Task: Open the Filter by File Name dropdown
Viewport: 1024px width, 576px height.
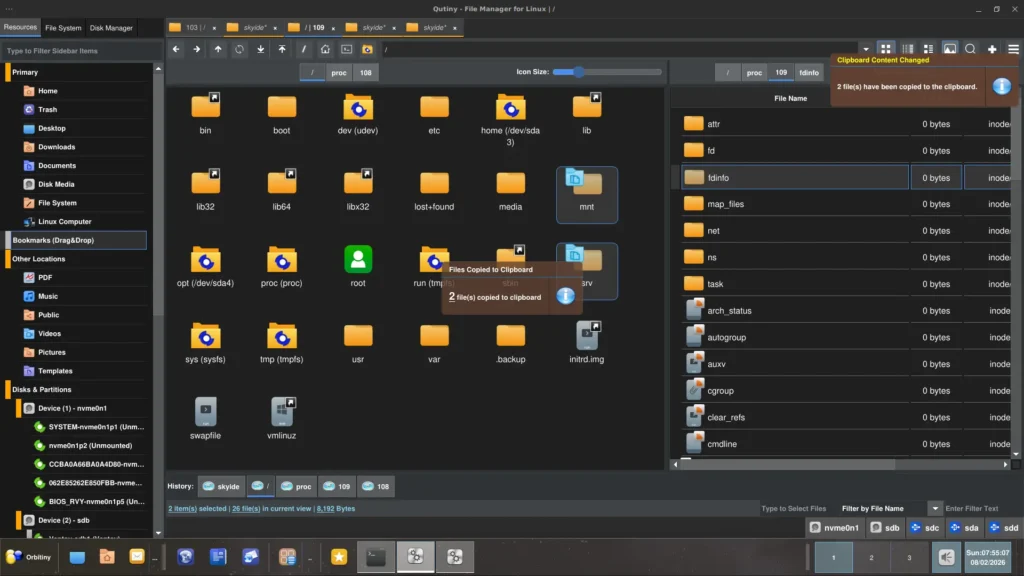Action: (935, 508)
